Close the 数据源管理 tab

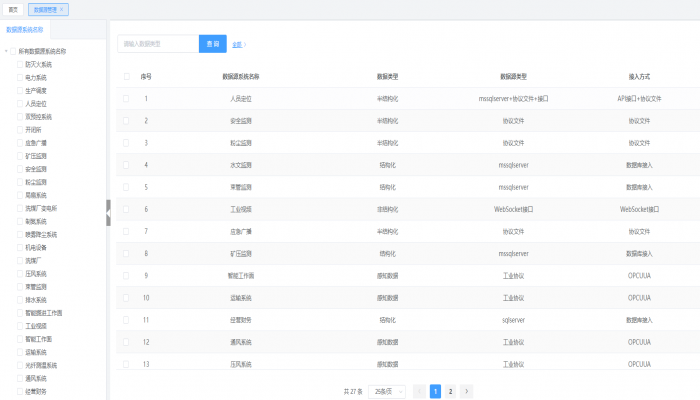[62, 9]
